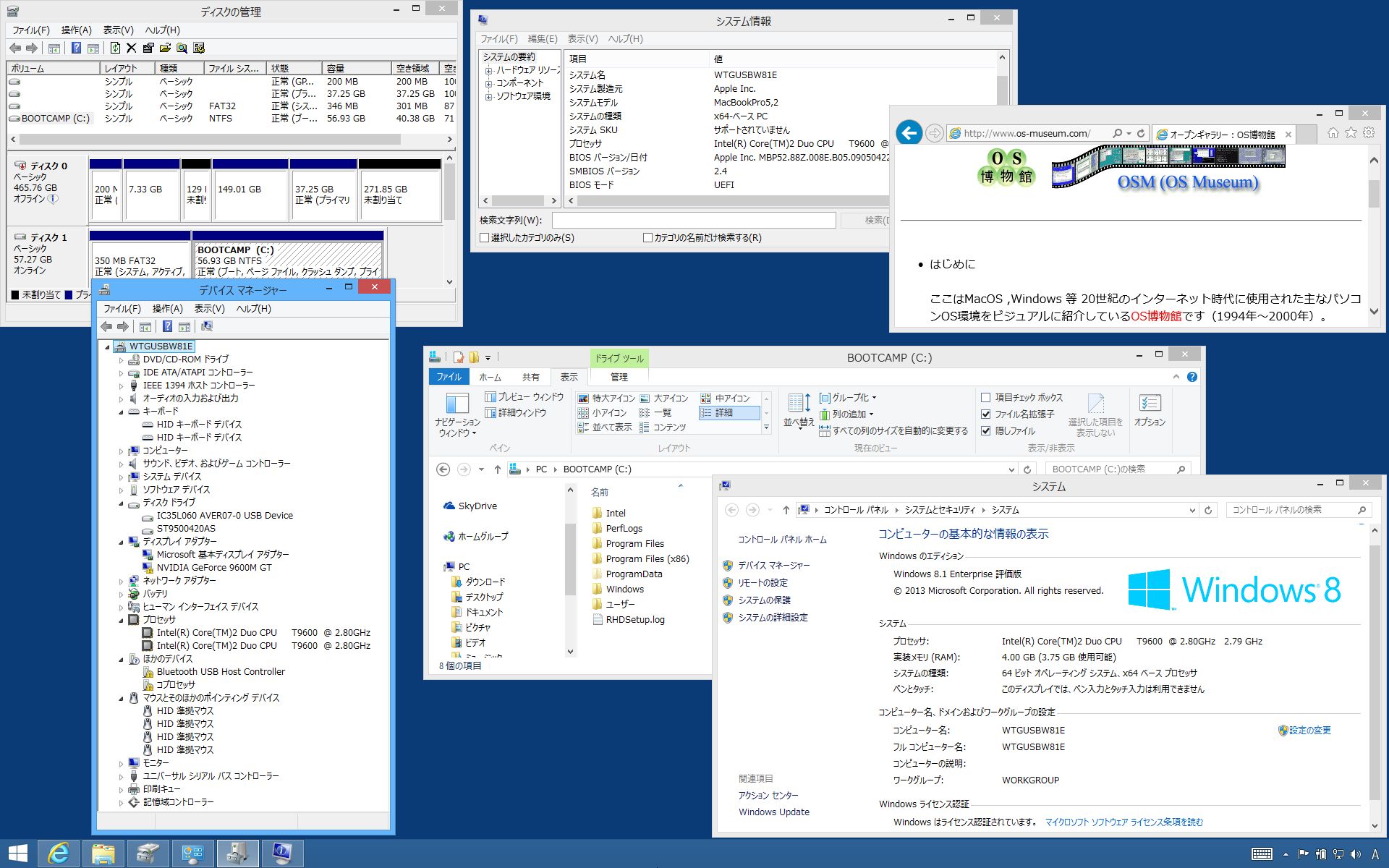Click the Device Manager help toolbar icon
1389x868 pixels.
click(x=167, y=327)
